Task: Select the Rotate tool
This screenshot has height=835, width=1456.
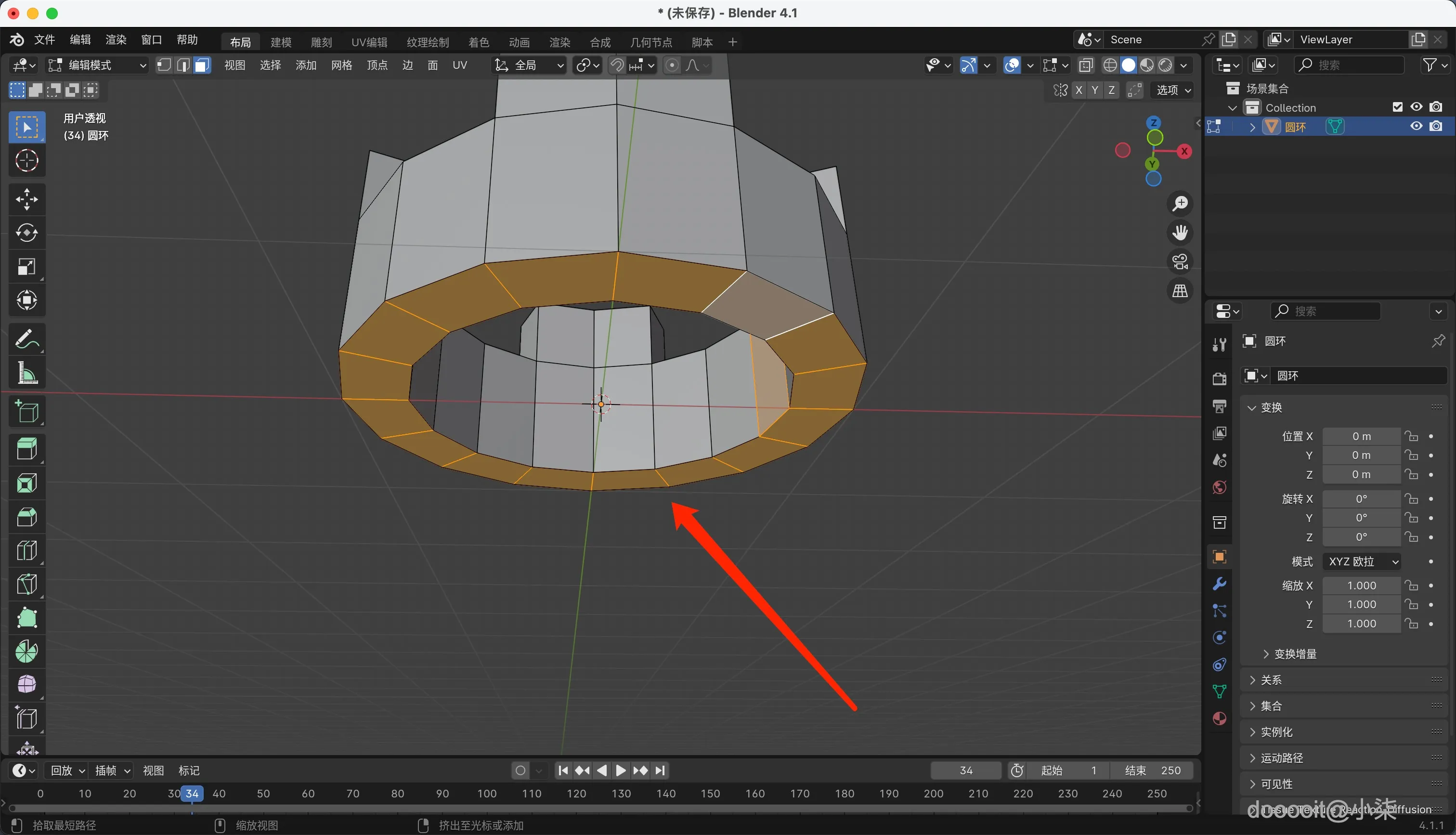Action: [x=26, y=233]
